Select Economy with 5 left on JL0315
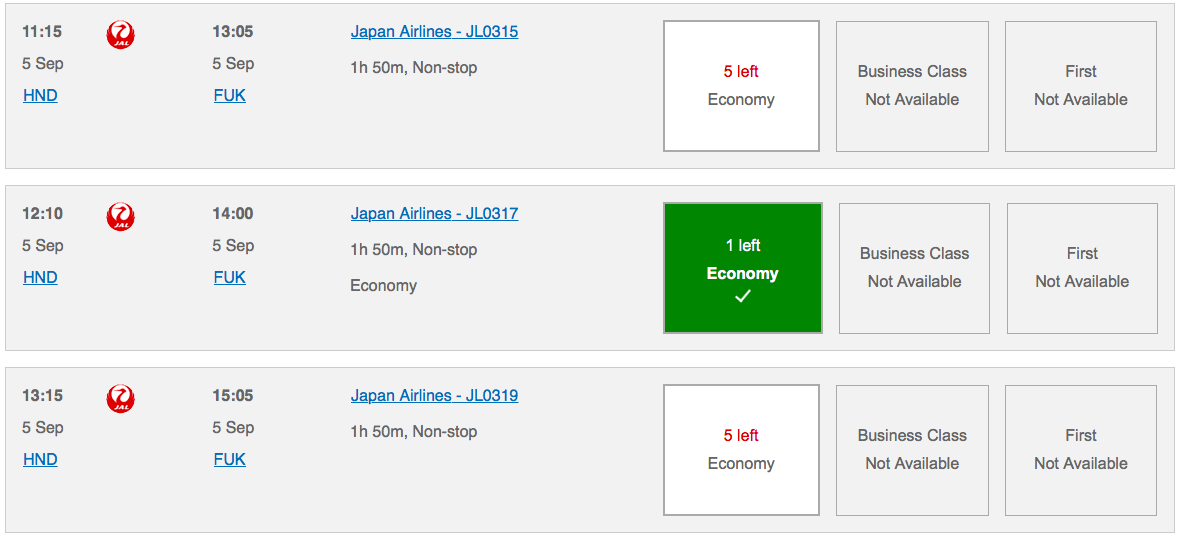Screen dimensions: 1180x540 pyautogui.click(x=741, y=86)
